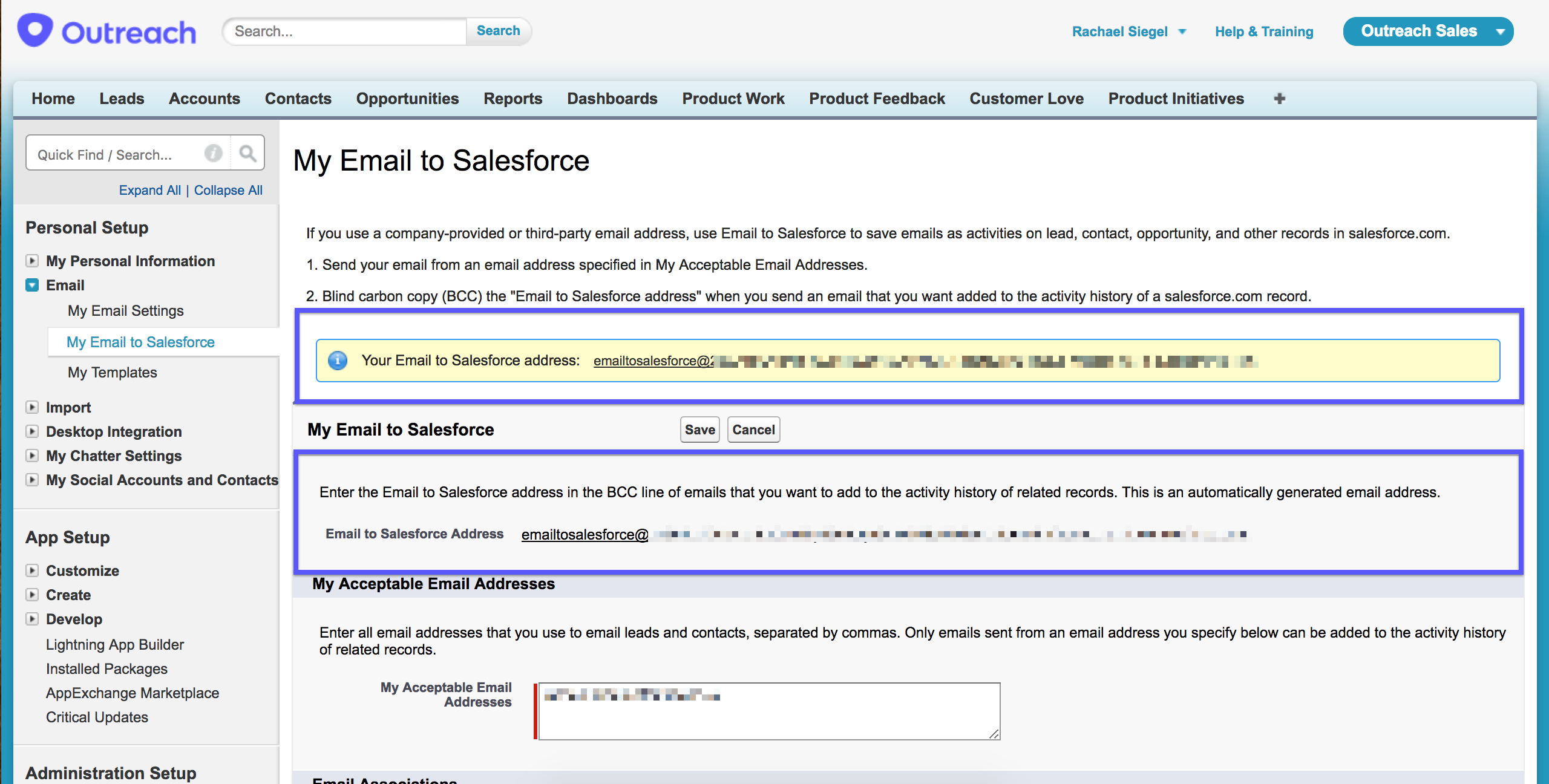Viewport: 1549px width, 784px height.
Task: Click Collapse All link
Action: [228, 190]
